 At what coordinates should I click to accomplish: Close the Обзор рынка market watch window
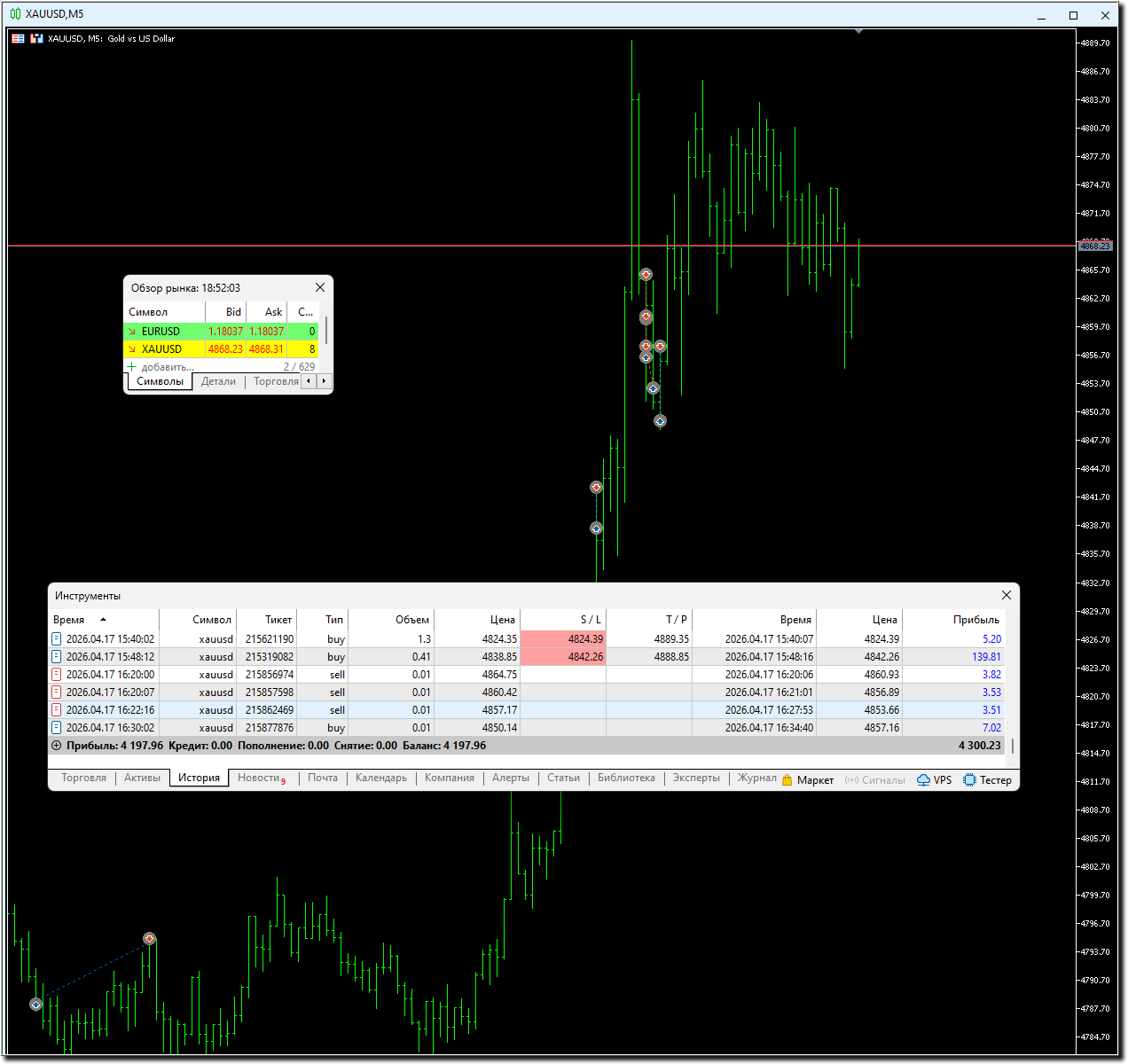point(320,287)
